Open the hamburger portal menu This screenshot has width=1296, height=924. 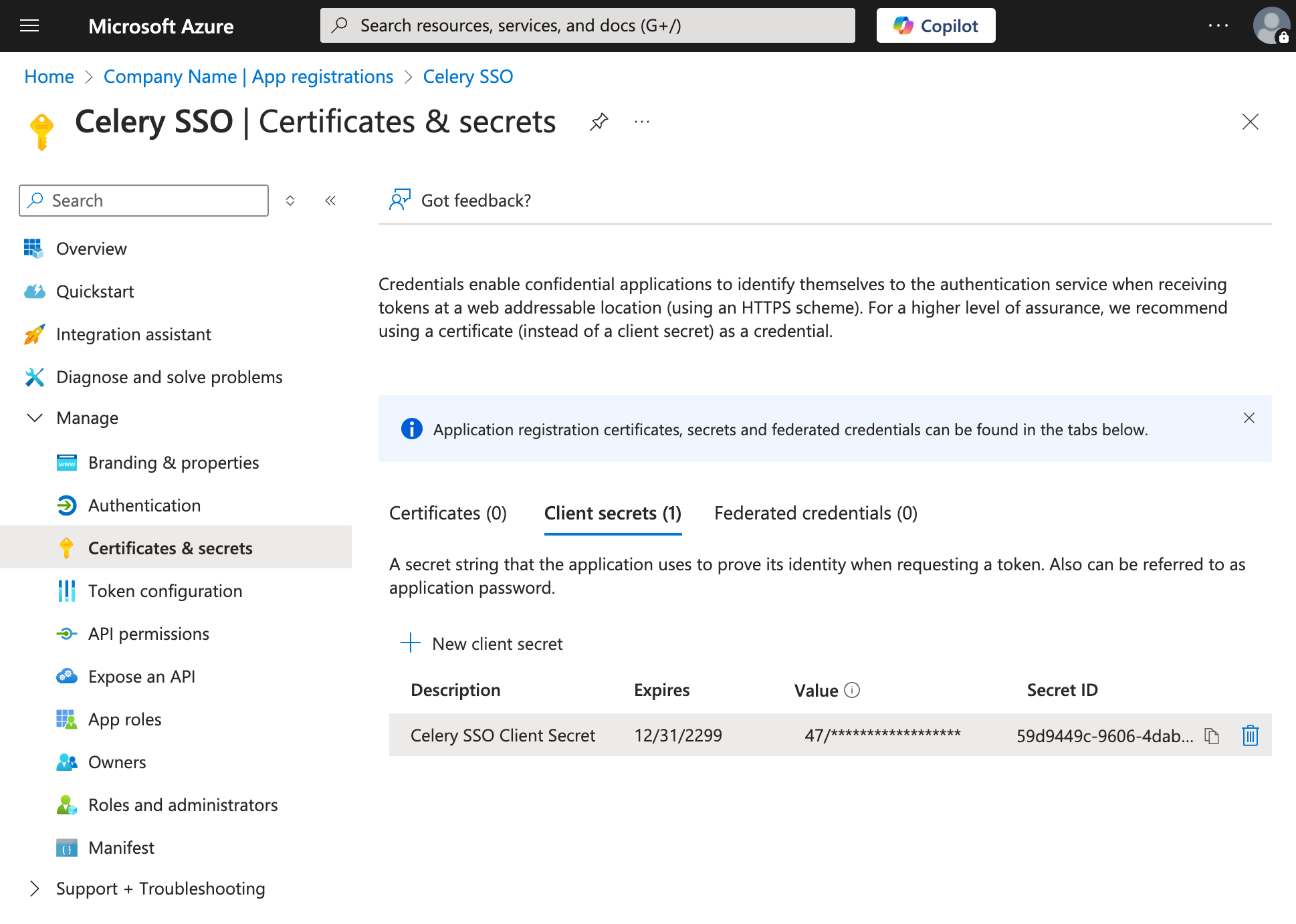(x=29, y=26)
